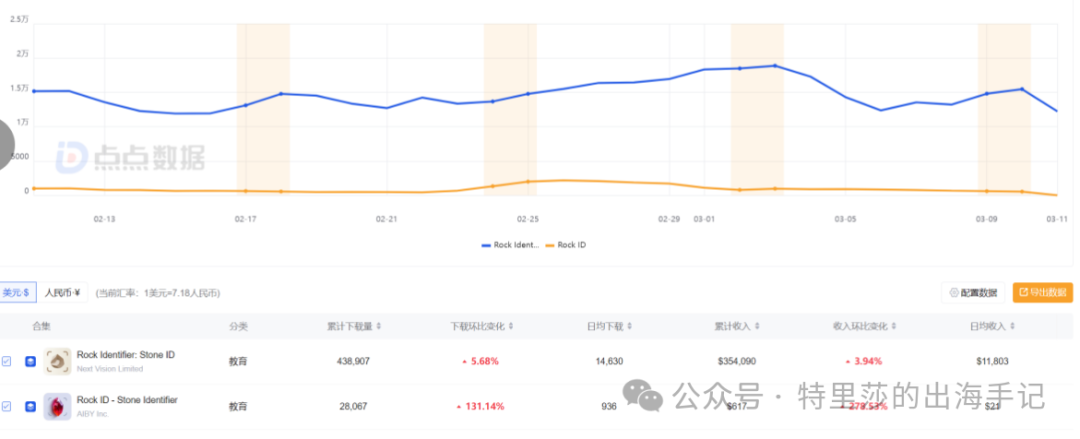
Task: Select daily revenue $11,803
Action: tap(992, 361)
